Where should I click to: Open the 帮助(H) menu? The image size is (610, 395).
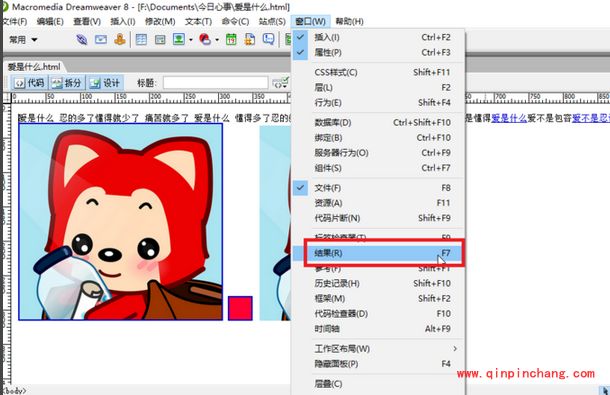[x=349, y=21]
